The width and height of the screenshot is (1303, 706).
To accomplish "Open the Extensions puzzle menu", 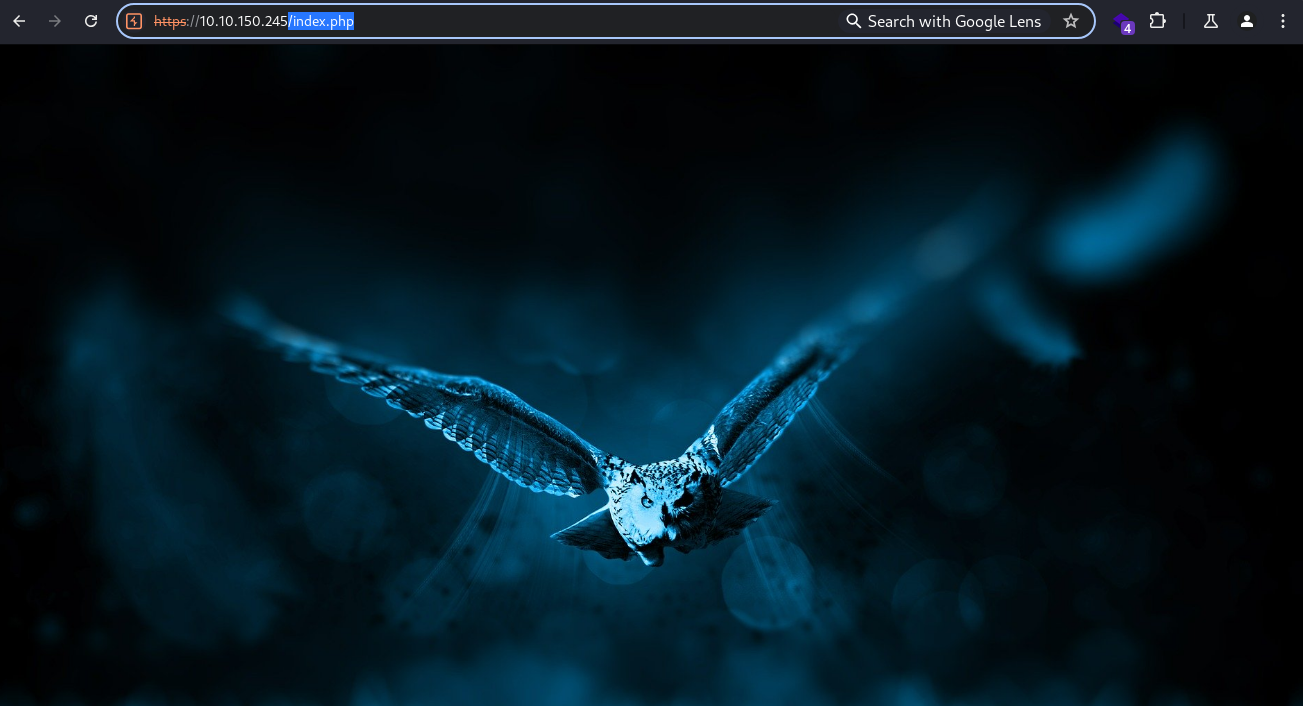I will pos(1158,21).
